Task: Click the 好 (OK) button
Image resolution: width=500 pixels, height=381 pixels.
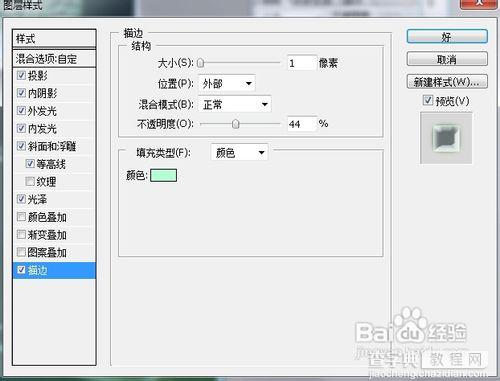Action: pyautogui.click(x=447, y=37)
